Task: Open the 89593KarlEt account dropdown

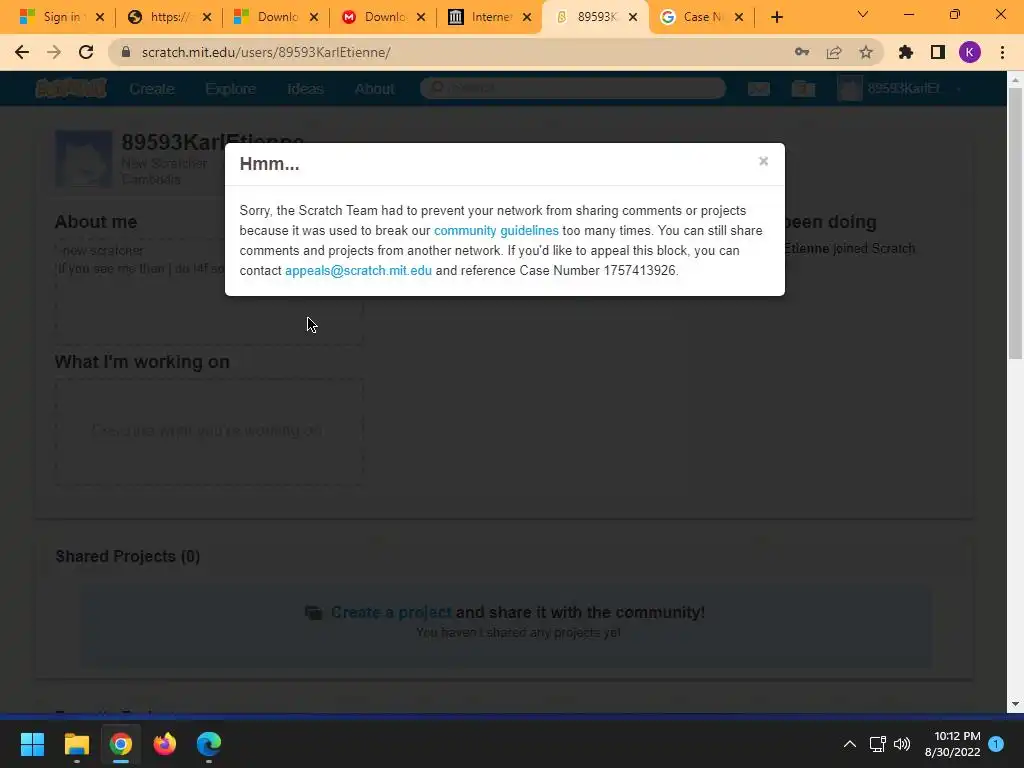Action: click(899, 88)
